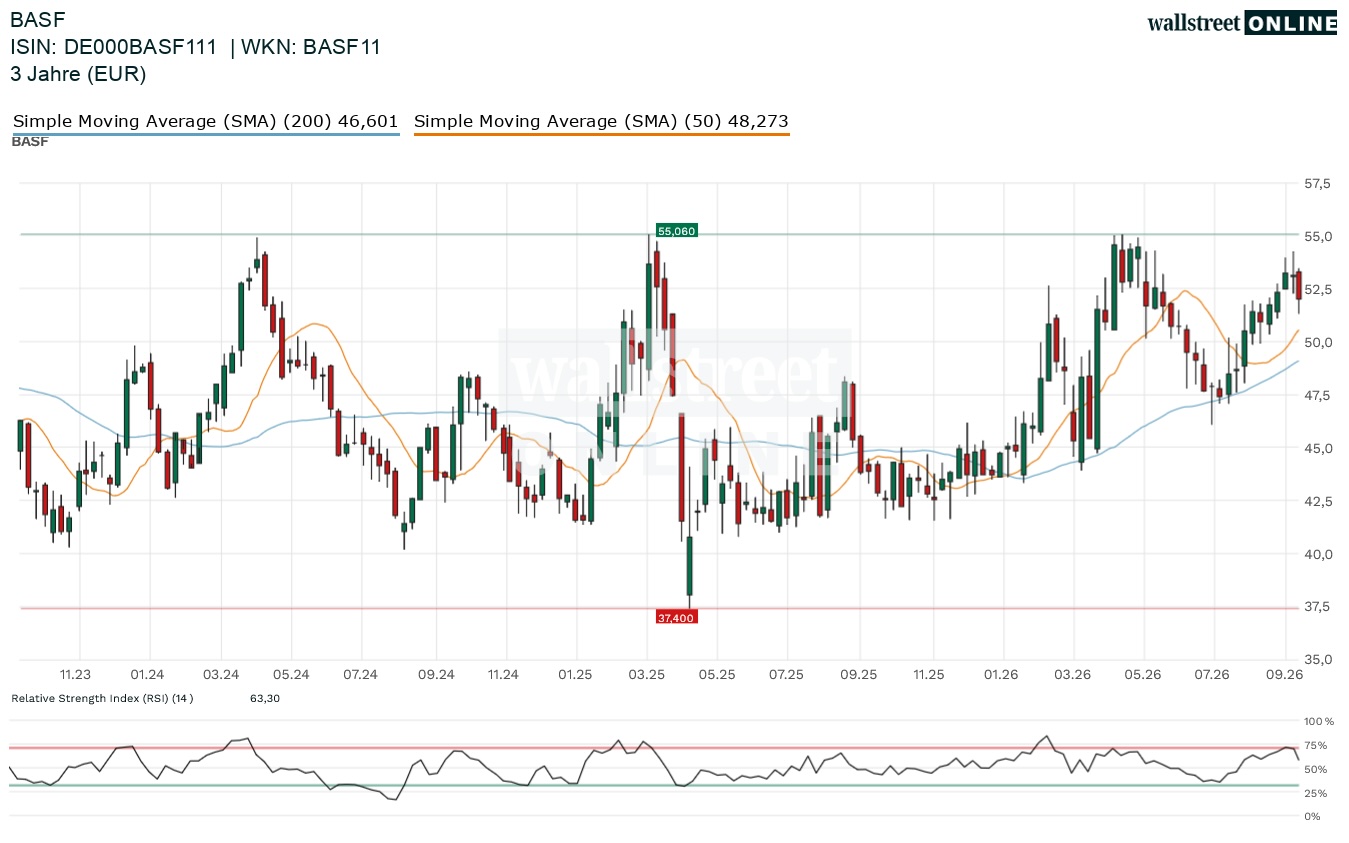Click the 40,0 price axis label

1317,554
